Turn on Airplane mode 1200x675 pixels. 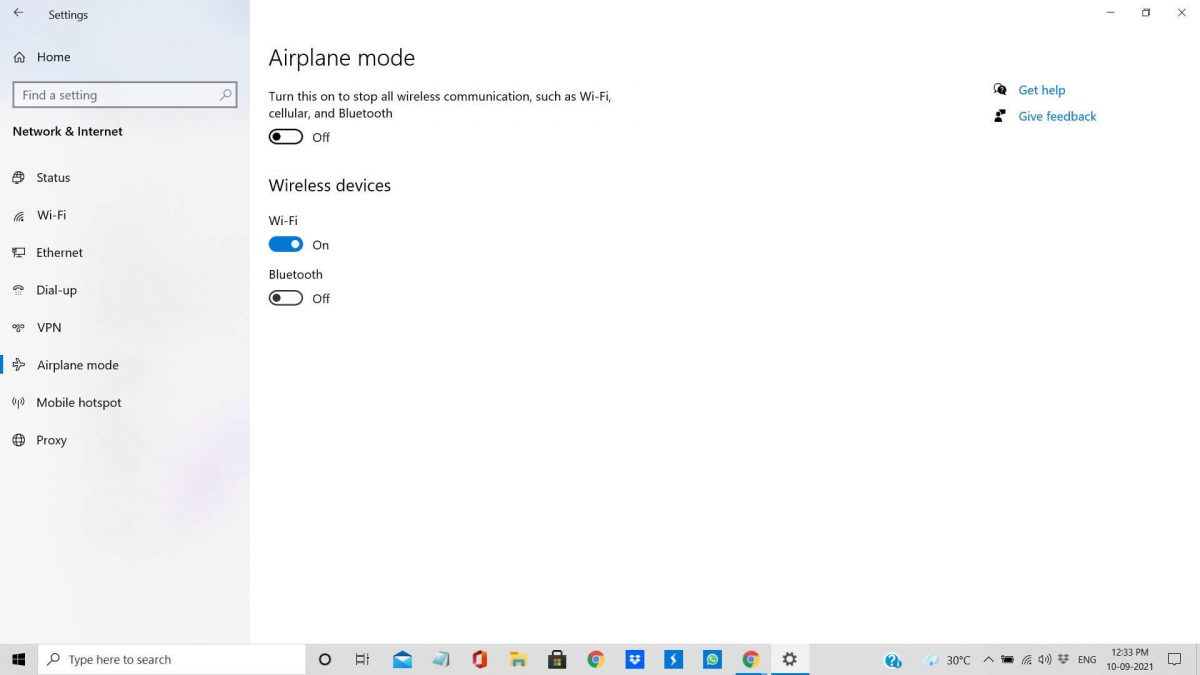[x=285, y=136]
